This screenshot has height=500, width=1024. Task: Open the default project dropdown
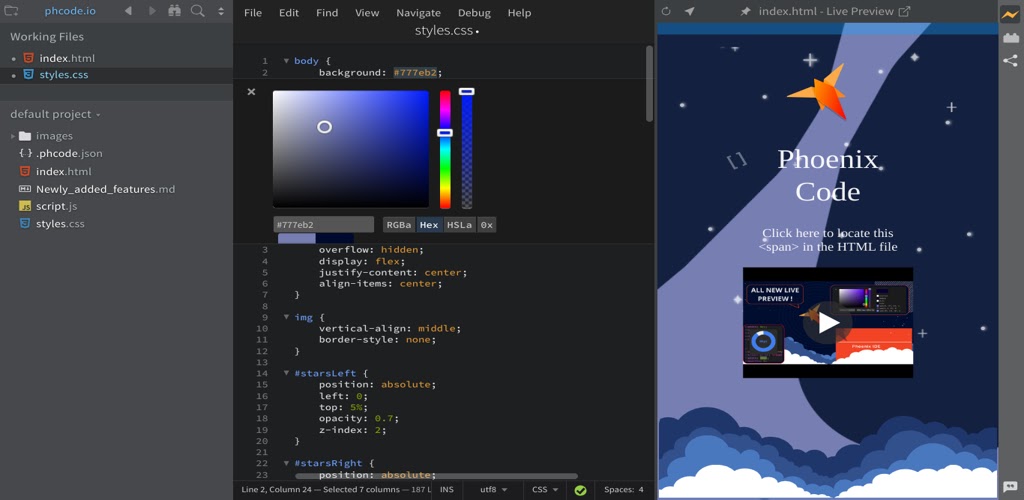55,114
